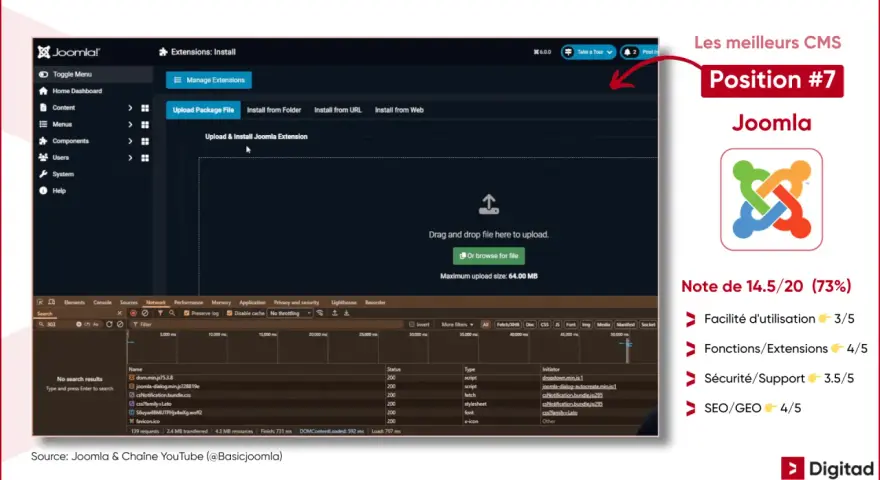Viewport: 880px width, 480px height.
Task: Switch to the Install from URL tab
Action: (338, 110)
